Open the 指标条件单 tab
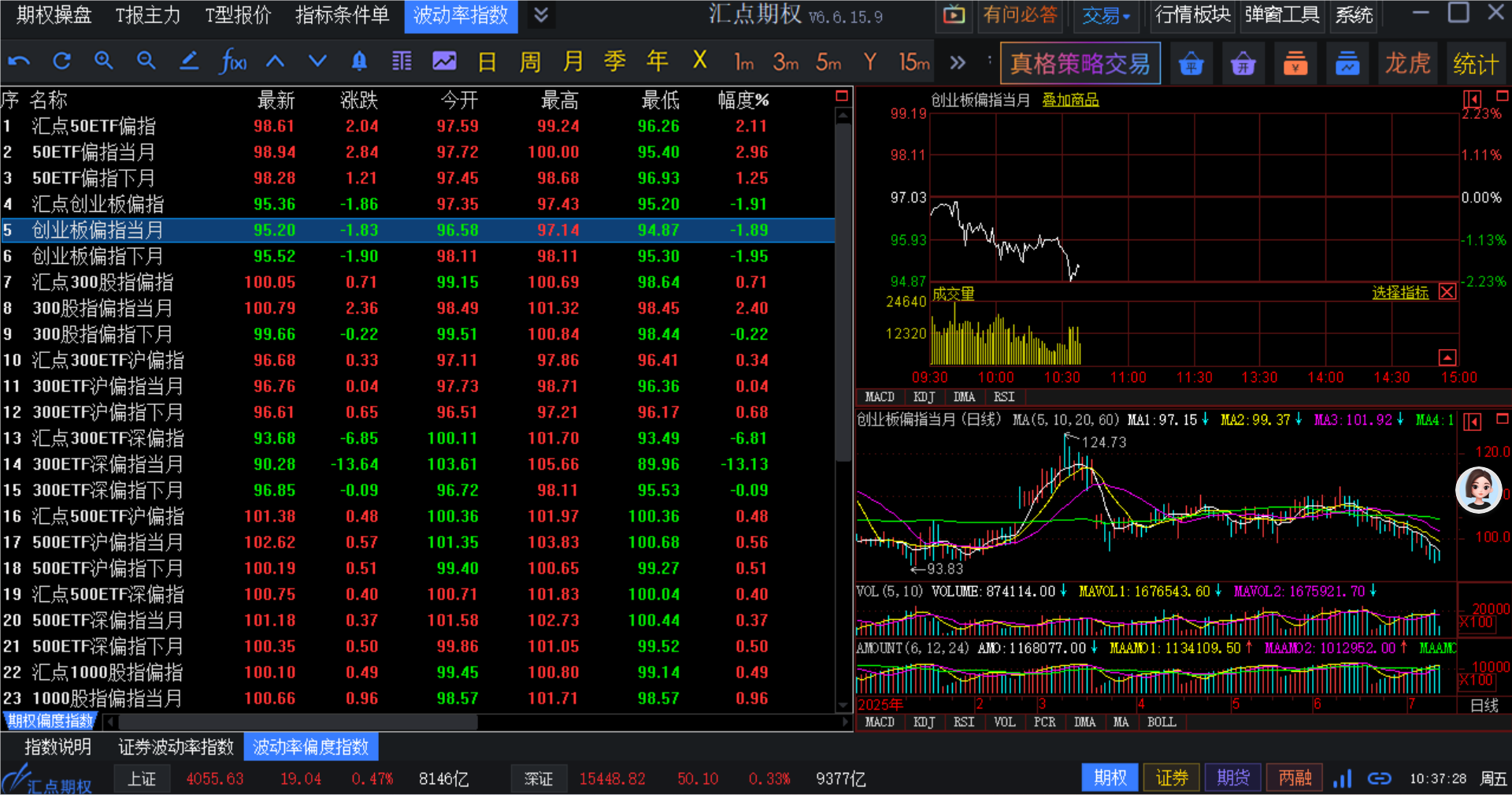Image resolution: width=1512 pixels, height=795 pixels. click(x=342, y=15)
